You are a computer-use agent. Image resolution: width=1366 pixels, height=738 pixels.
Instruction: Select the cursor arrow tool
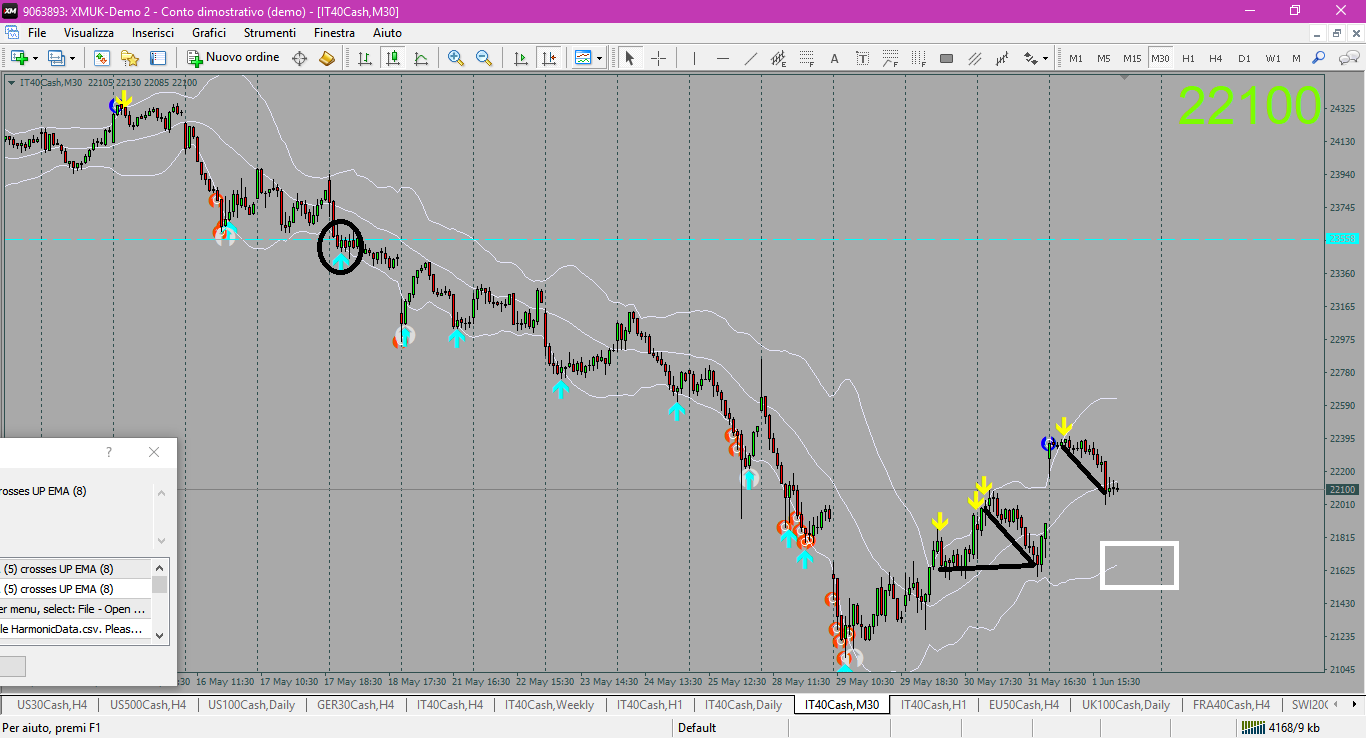[x=630, y=58]
